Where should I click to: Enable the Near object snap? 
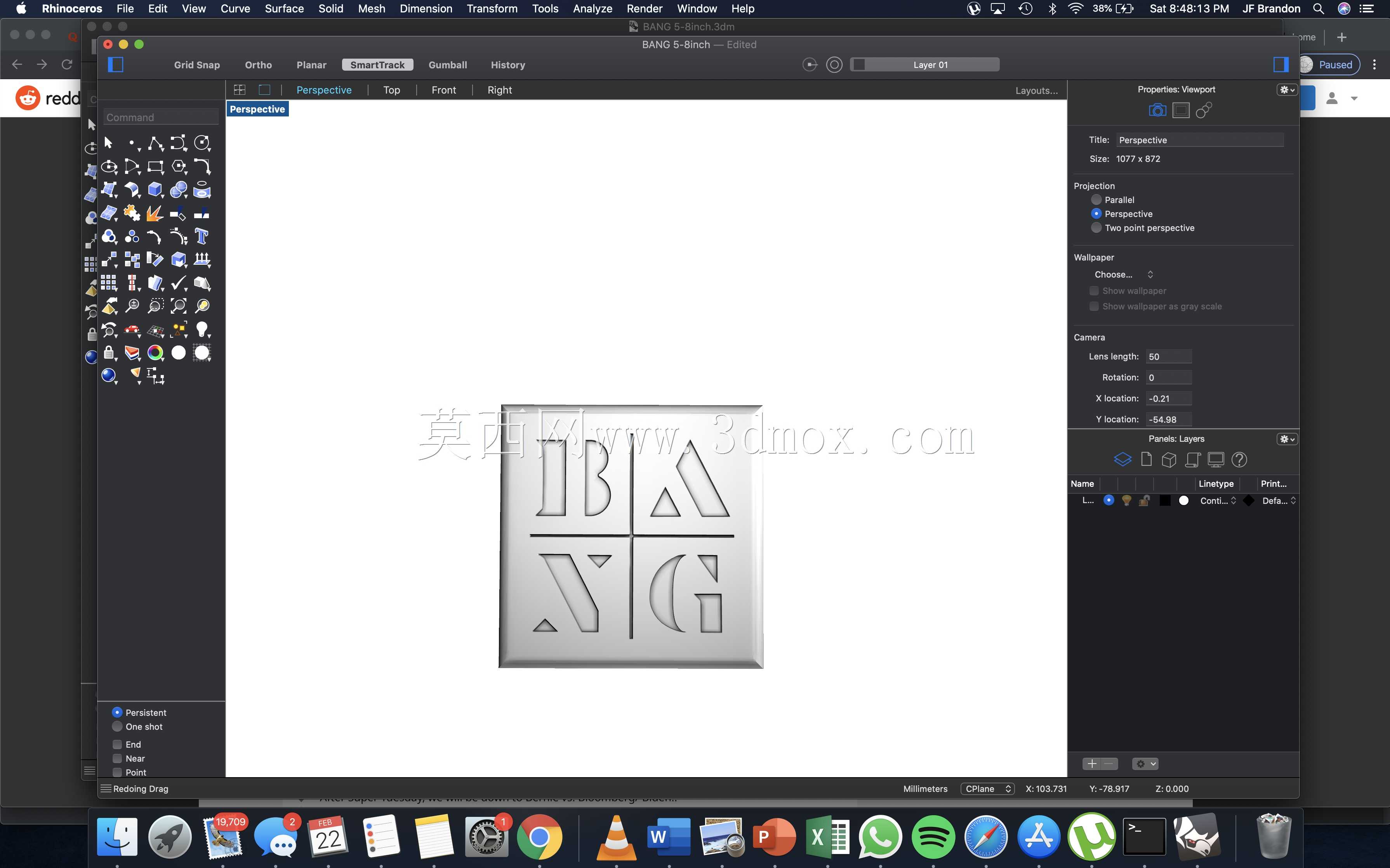117,759
